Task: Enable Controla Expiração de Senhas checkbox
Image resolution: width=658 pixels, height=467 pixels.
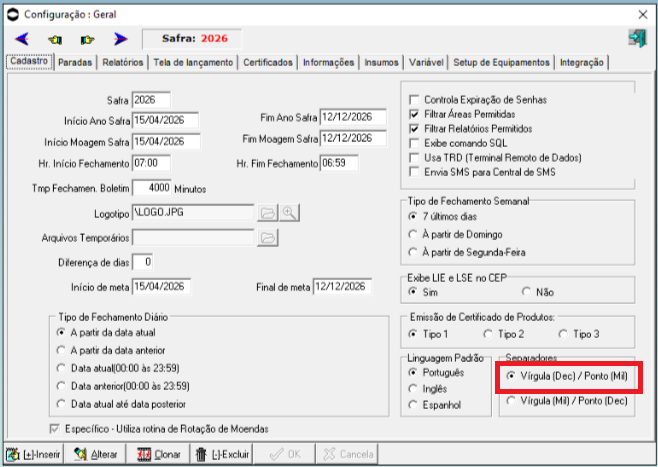Action: (x=414, y=100)
